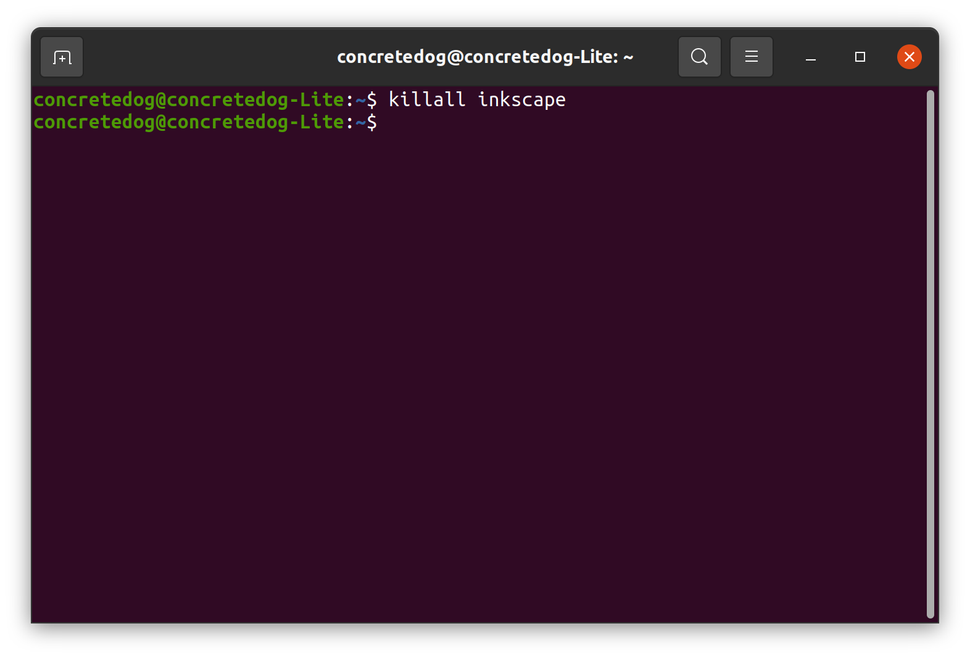This screenshot has height=658, width=970.
Task: Click the magnifying glass in the titlebar
Action: 699,57
